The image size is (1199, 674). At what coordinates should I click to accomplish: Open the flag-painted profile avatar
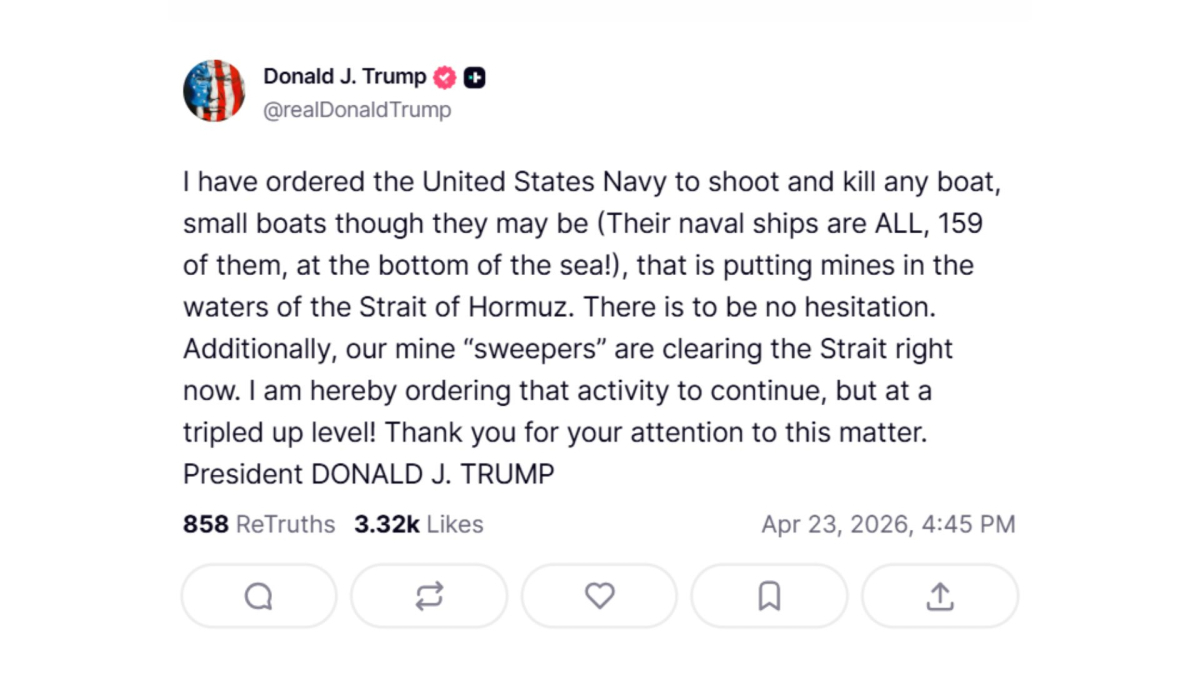(214, 91)
